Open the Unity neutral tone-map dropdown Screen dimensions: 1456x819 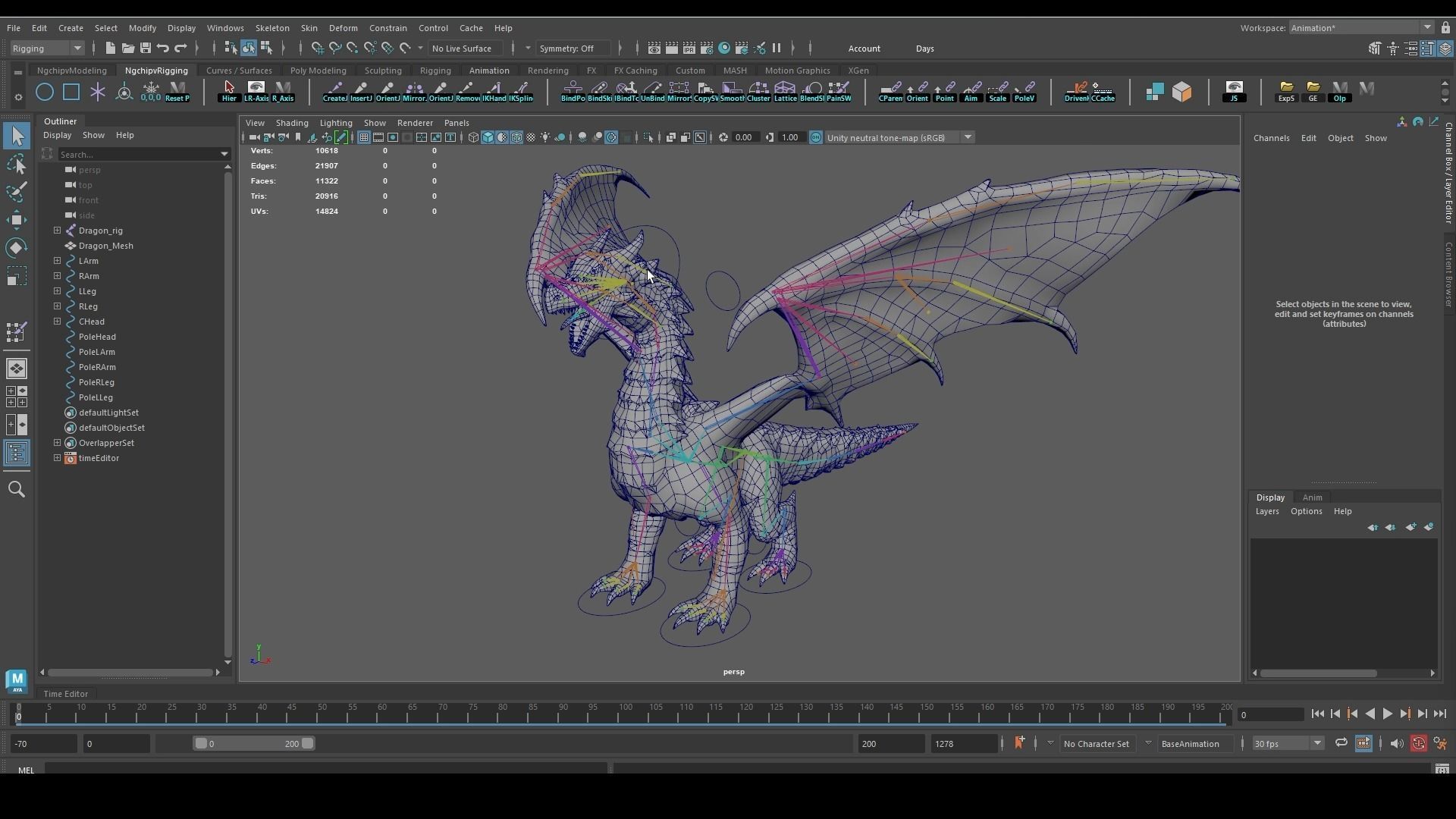pyautogui.click(x=899, y=137)
